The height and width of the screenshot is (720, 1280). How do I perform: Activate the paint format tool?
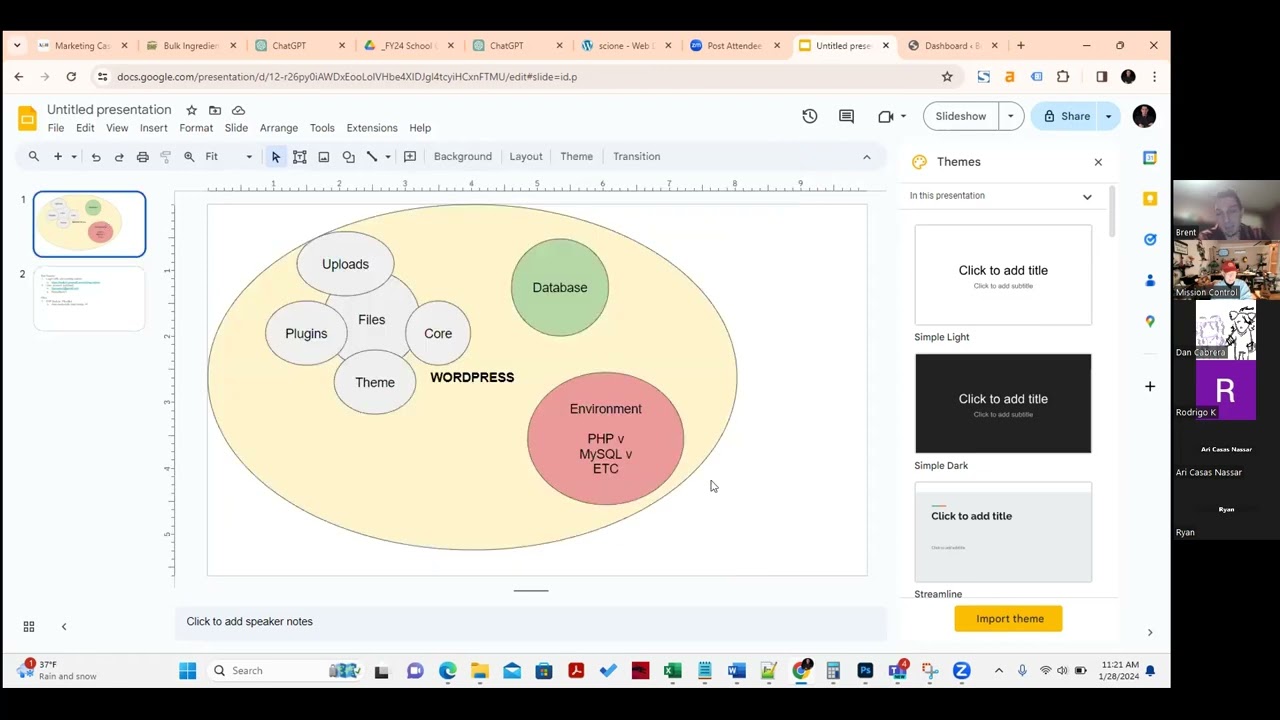coord(165,156)
